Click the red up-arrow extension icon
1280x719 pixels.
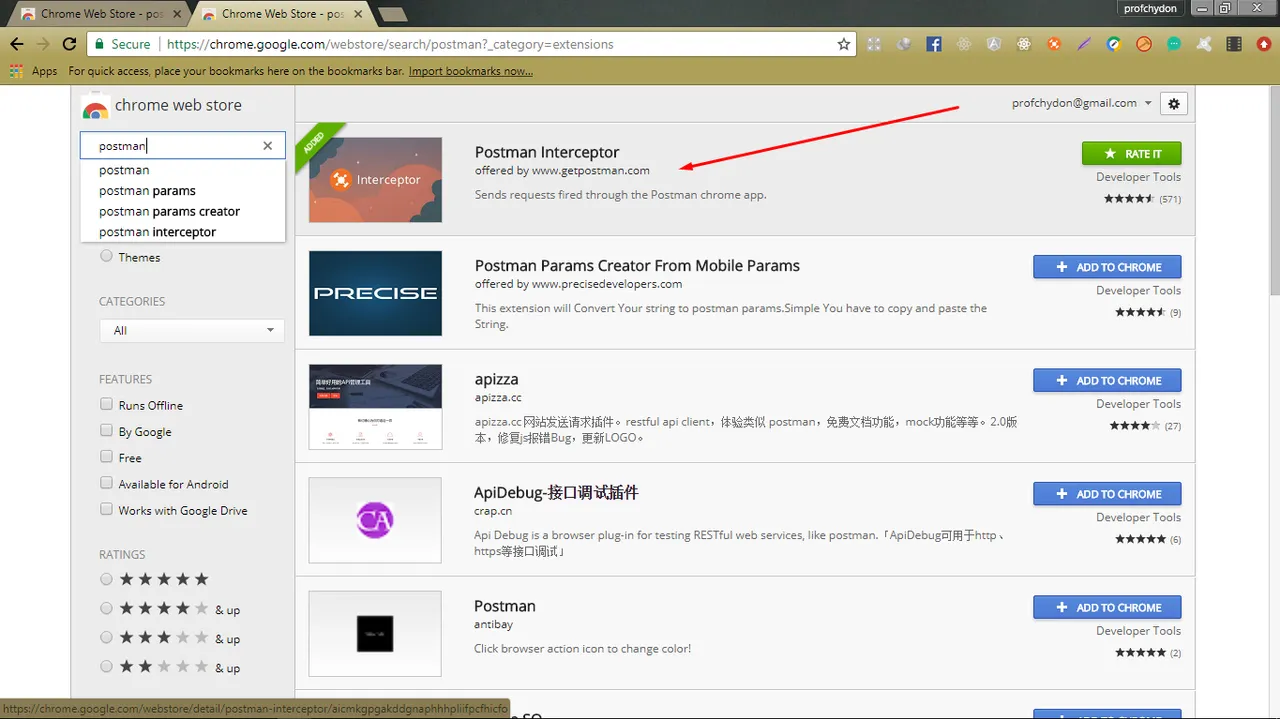(x=1264, y=44)
